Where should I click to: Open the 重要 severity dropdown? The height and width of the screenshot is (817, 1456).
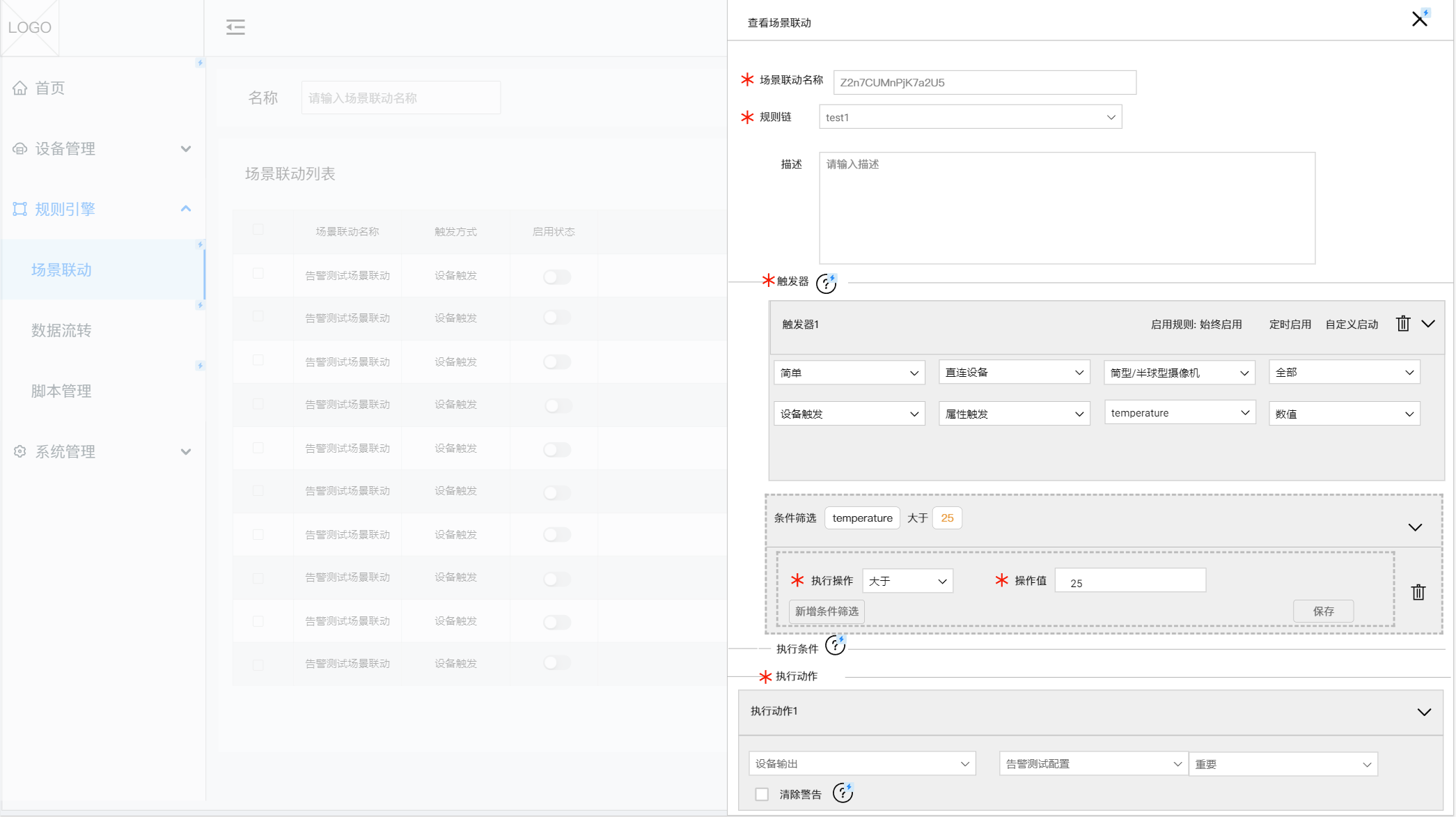coord(1283,764)
